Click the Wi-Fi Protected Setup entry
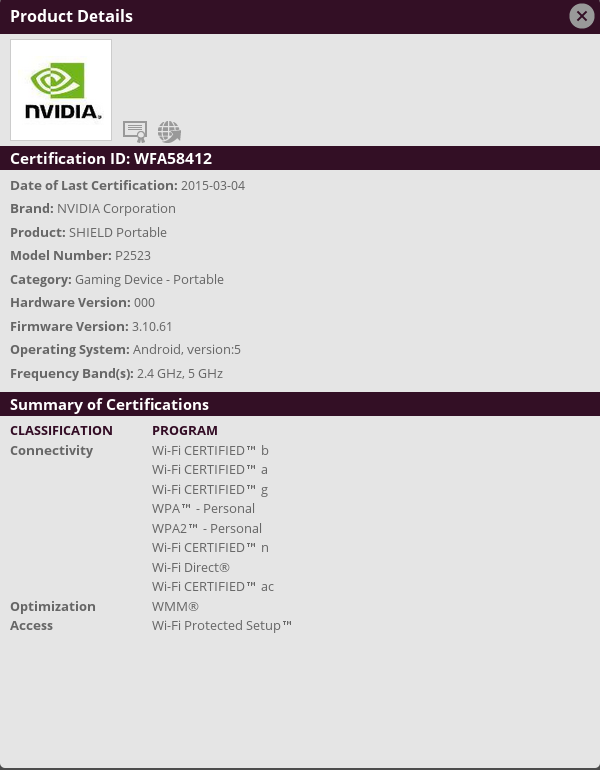The height and width of the screenshot is (770, 600). (x=222, y=625)
